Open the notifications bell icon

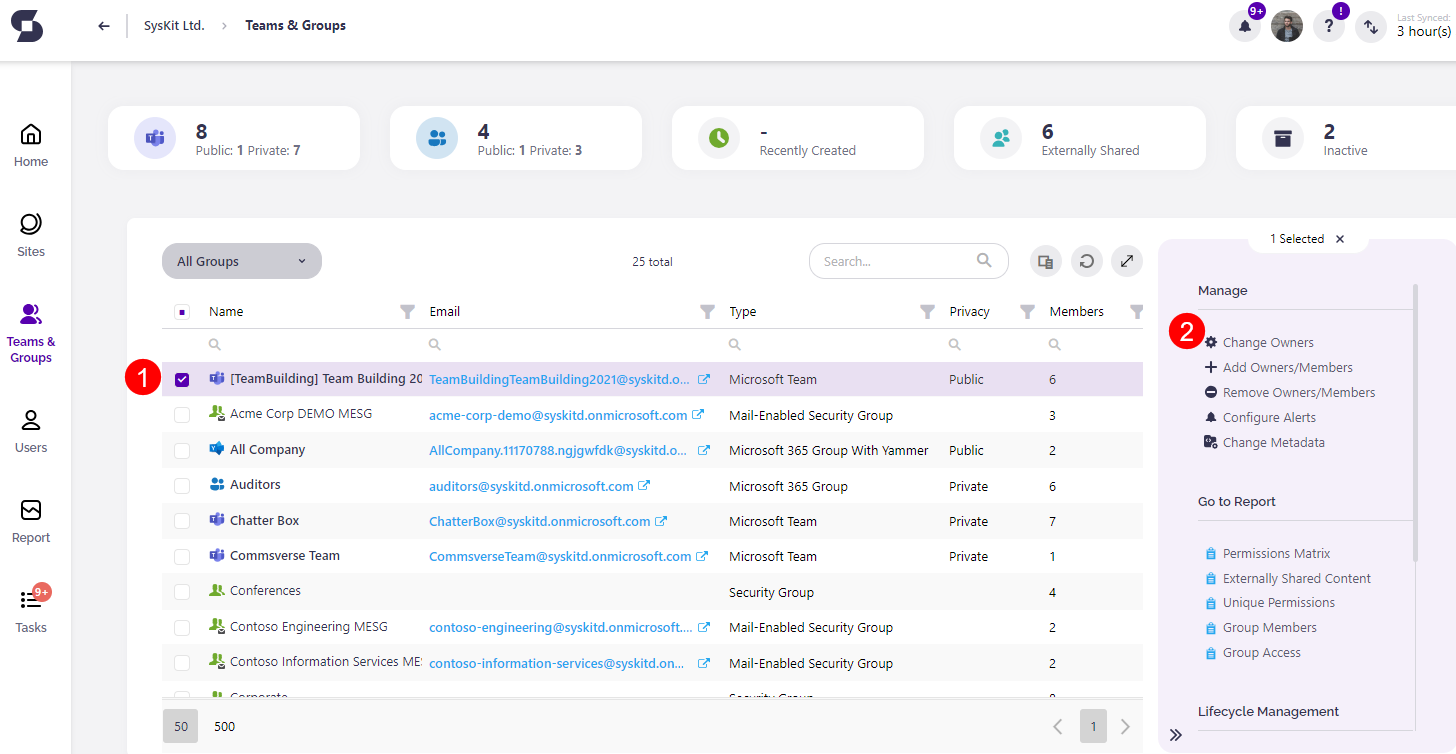[1244, 27]
